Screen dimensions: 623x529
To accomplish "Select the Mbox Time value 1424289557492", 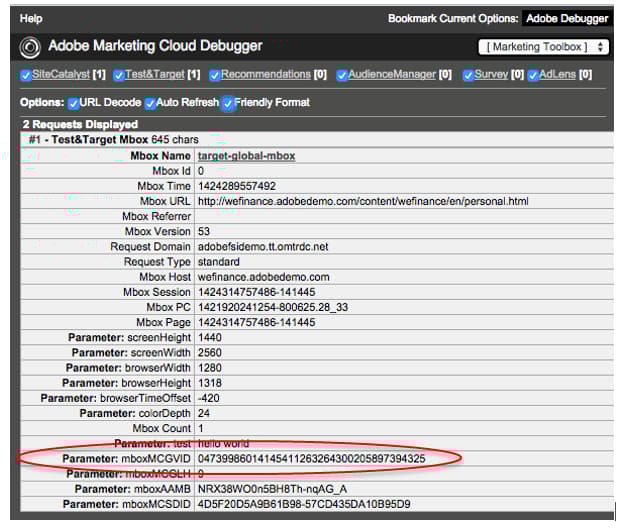I will pyautogui.click(x=237, y=186).
